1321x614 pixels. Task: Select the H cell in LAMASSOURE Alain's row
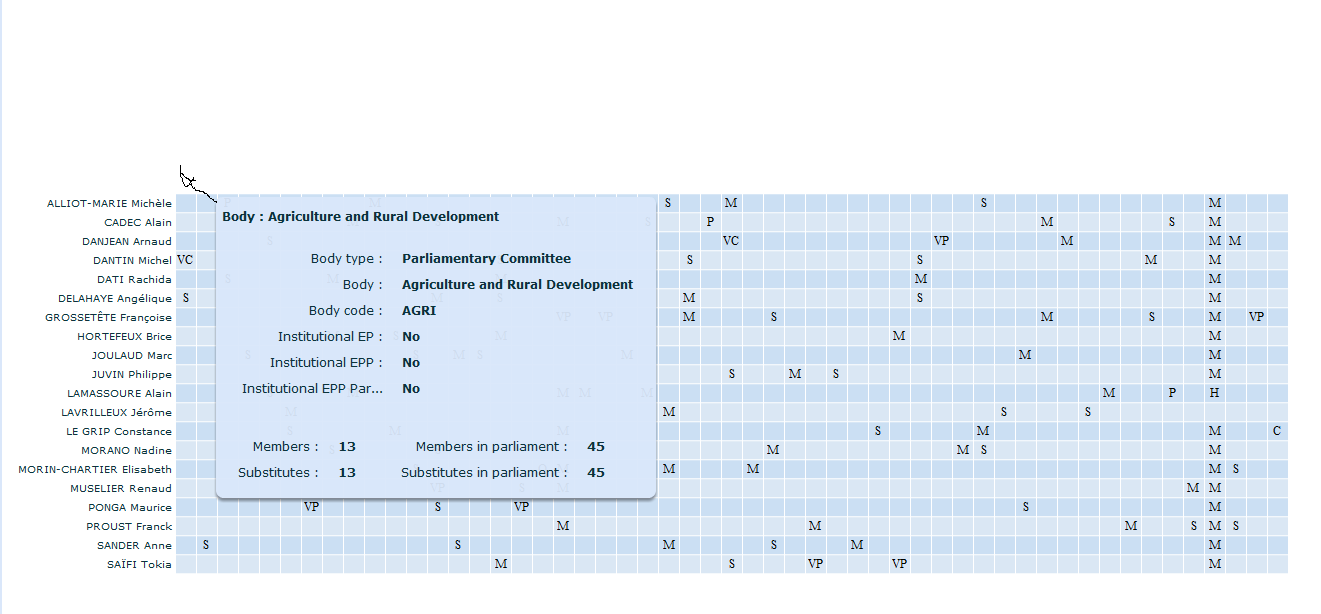click(x=1214, y=393)
